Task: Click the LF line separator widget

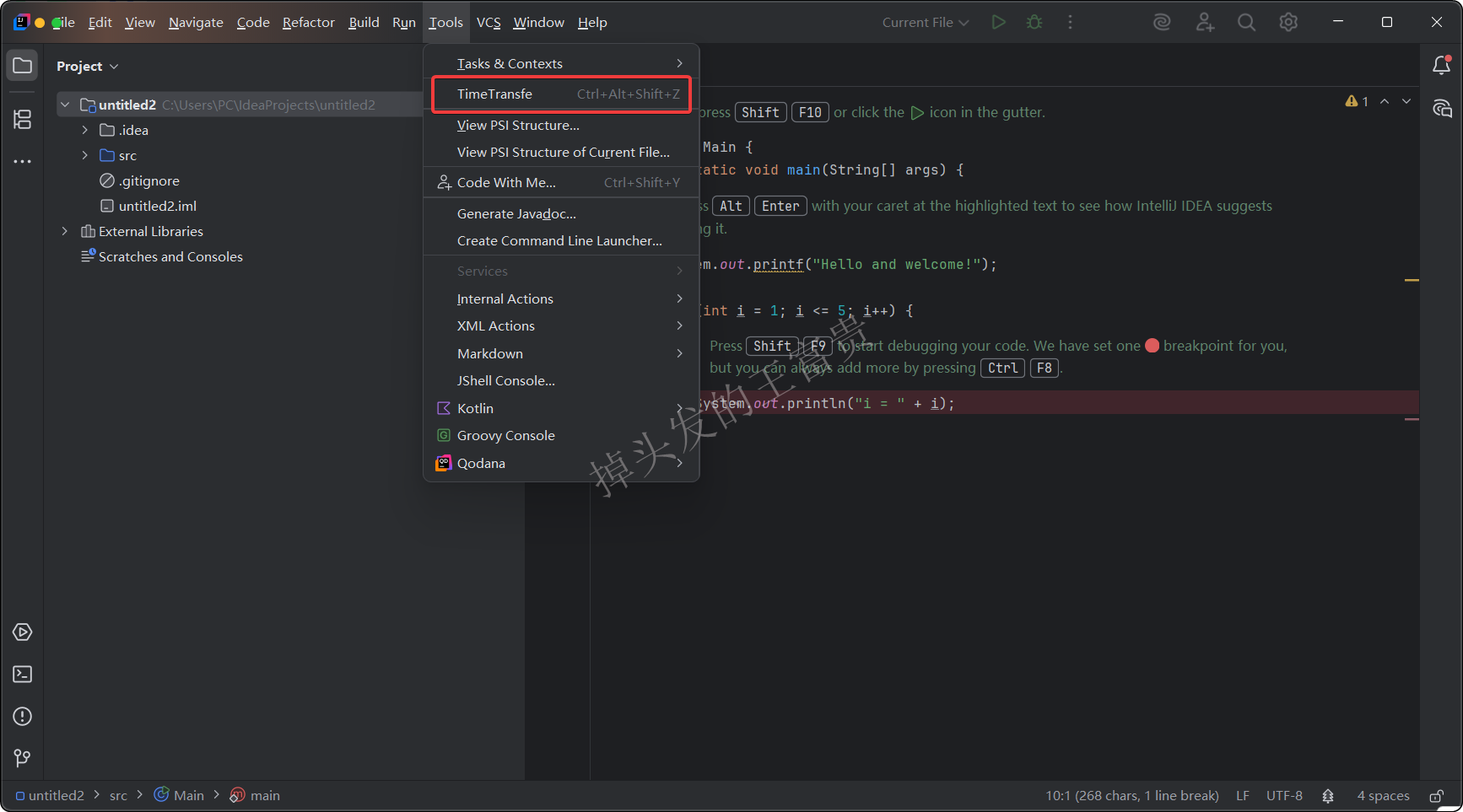Action: [x=1243, y=796]
